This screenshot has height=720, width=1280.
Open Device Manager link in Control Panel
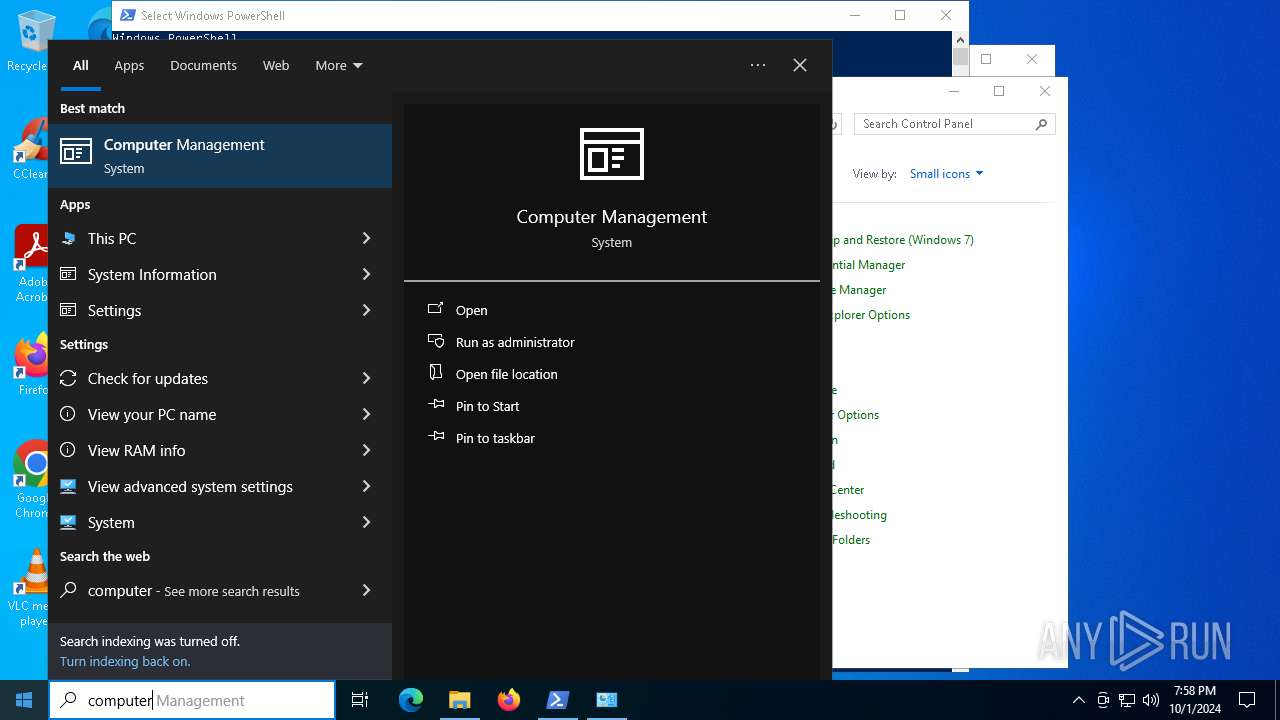860,290
